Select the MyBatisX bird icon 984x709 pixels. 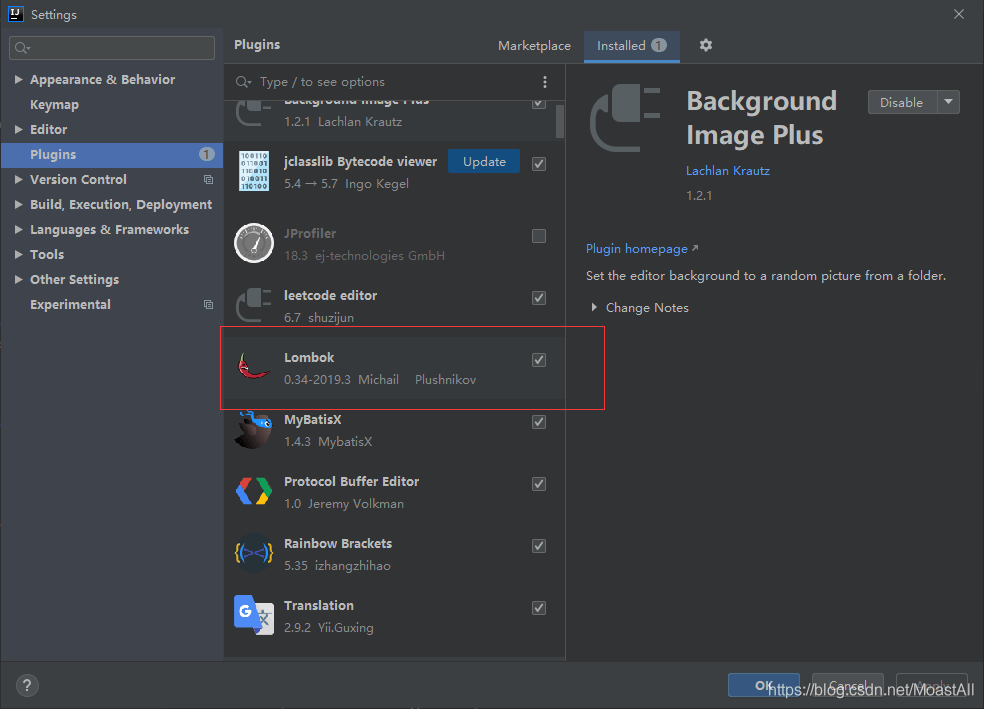pyautogui.click(x=254, y=430)
